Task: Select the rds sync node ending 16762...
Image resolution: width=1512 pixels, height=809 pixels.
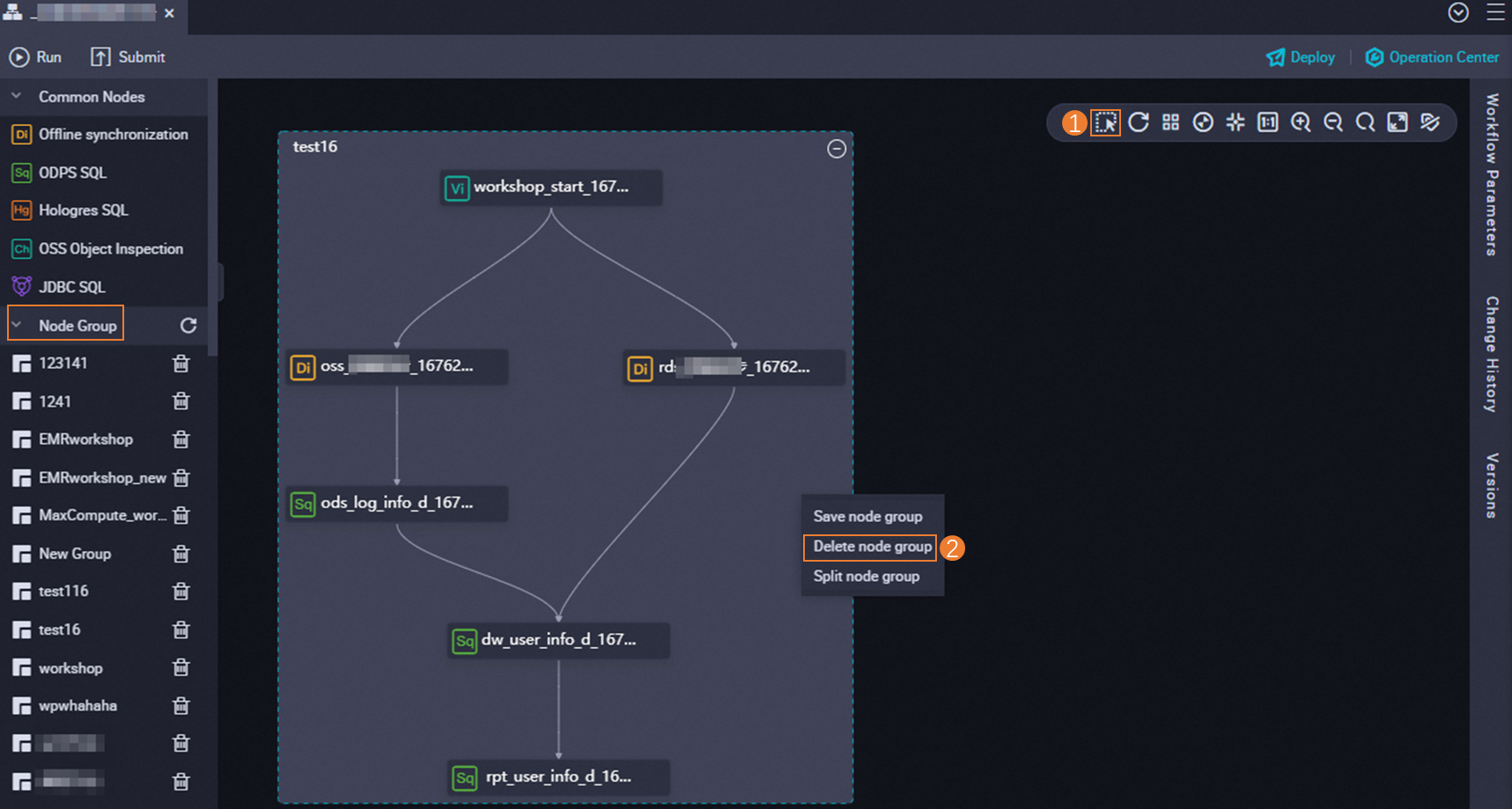Action: (x=734, y=368)
